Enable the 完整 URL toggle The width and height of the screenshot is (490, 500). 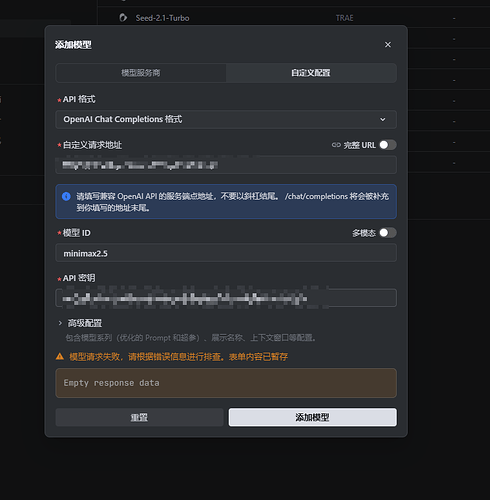pyautogui.click(x=388, y=145)
